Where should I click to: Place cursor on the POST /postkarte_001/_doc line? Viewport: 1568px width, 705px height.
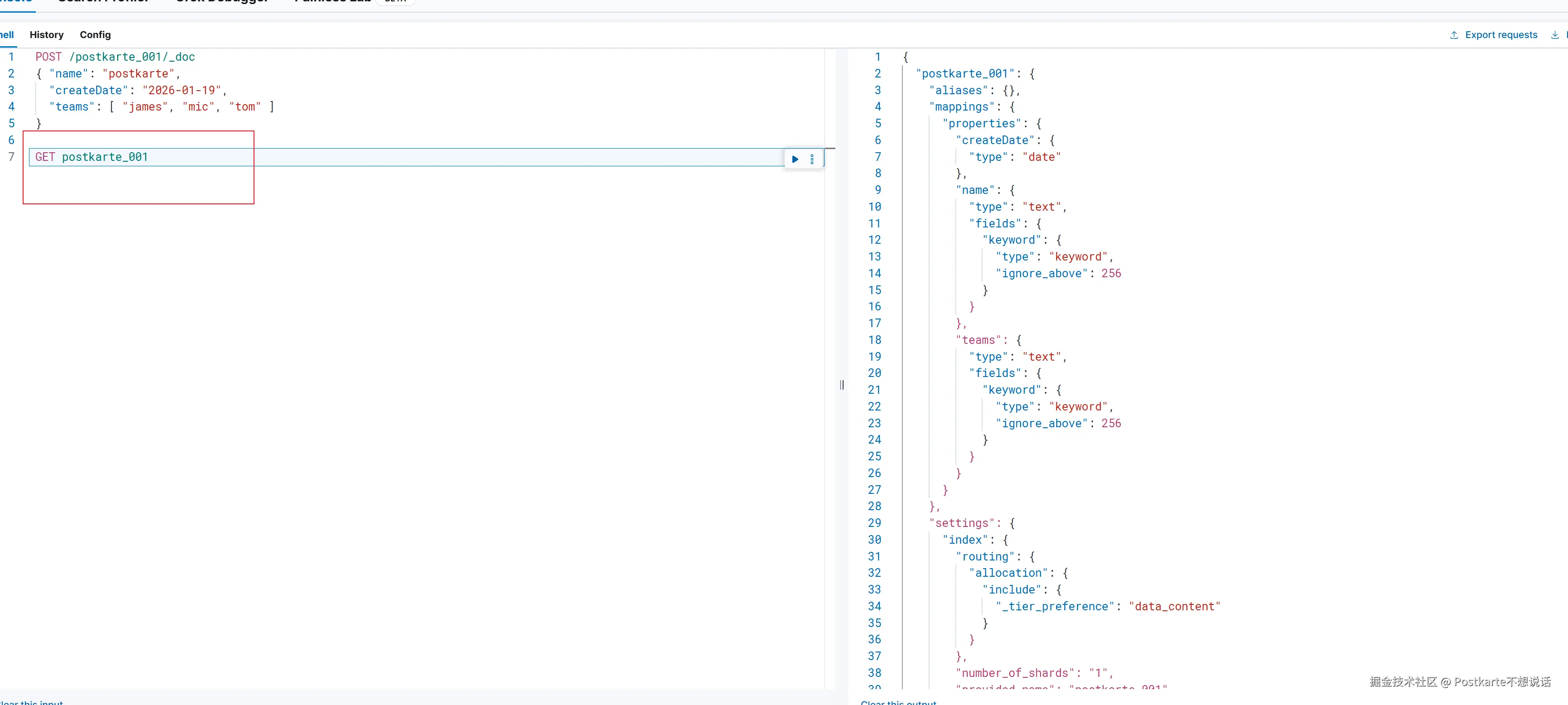(x=115, y=57)
